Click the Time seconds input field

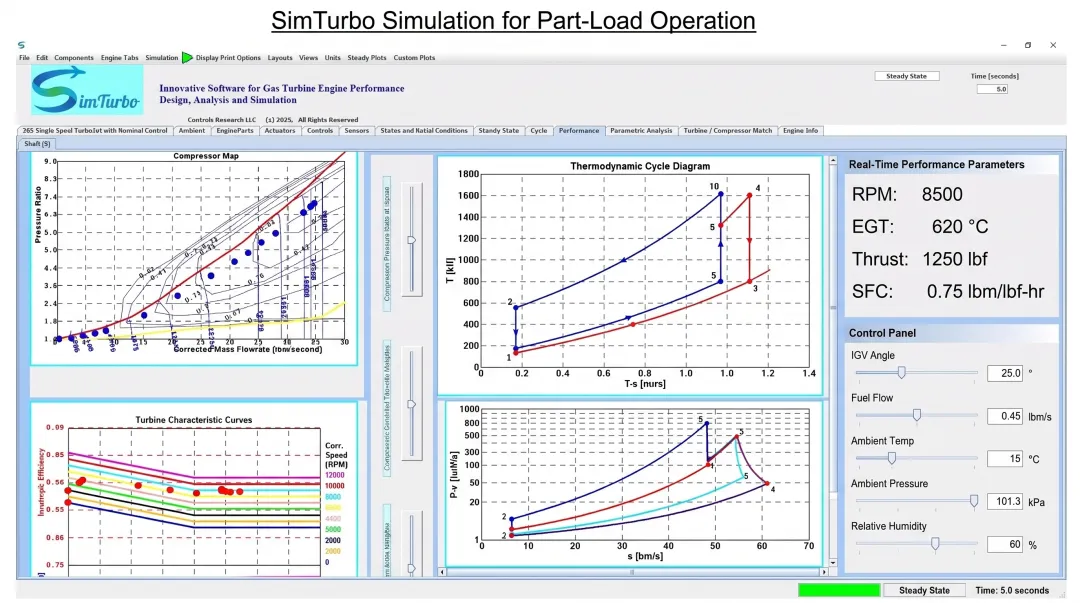[992, 89]
